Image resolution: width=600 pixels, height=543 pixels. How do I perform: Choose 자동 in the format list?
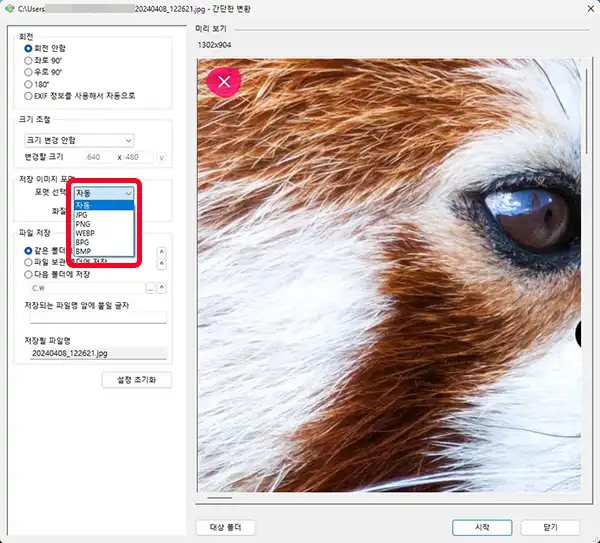coord(104,205)
